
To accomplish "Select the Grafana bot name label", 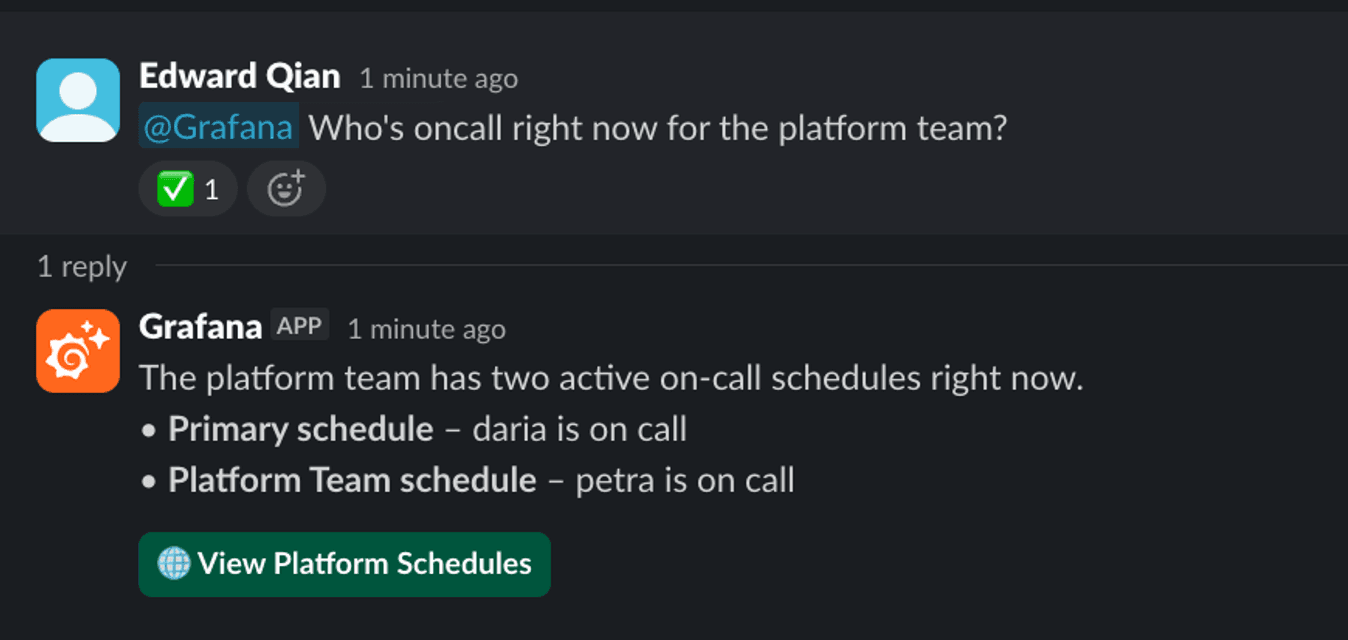I will click(x=201, y=324).
